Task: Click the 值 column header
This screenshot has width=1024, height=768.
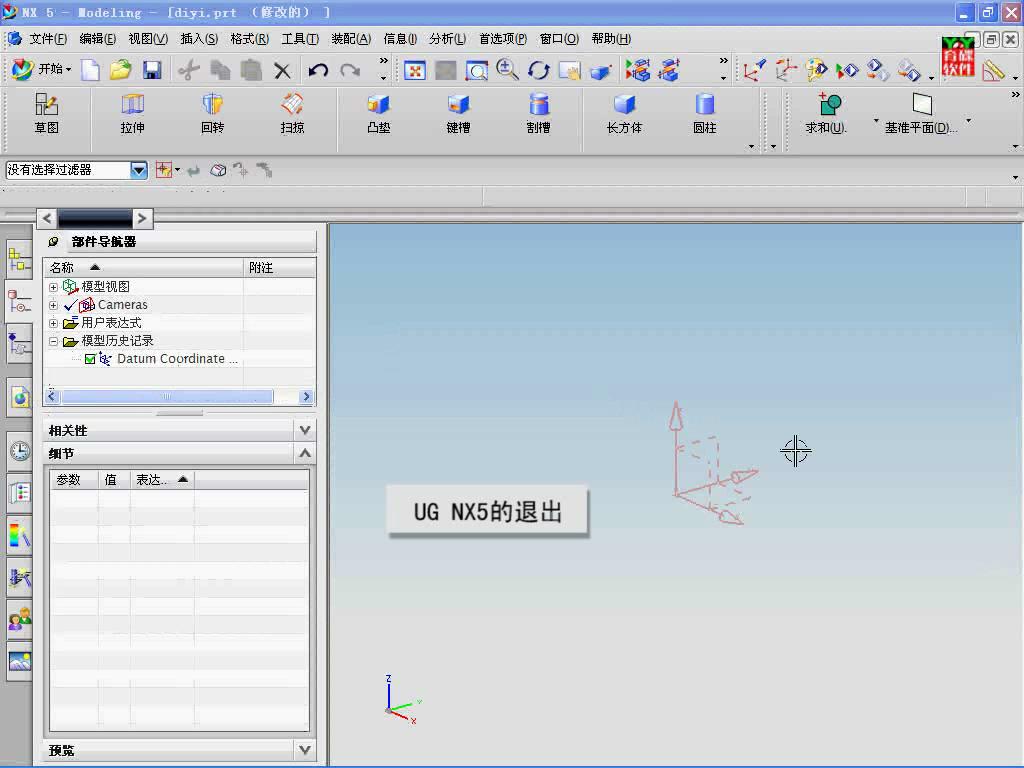Action: click(x=114, y=480)
